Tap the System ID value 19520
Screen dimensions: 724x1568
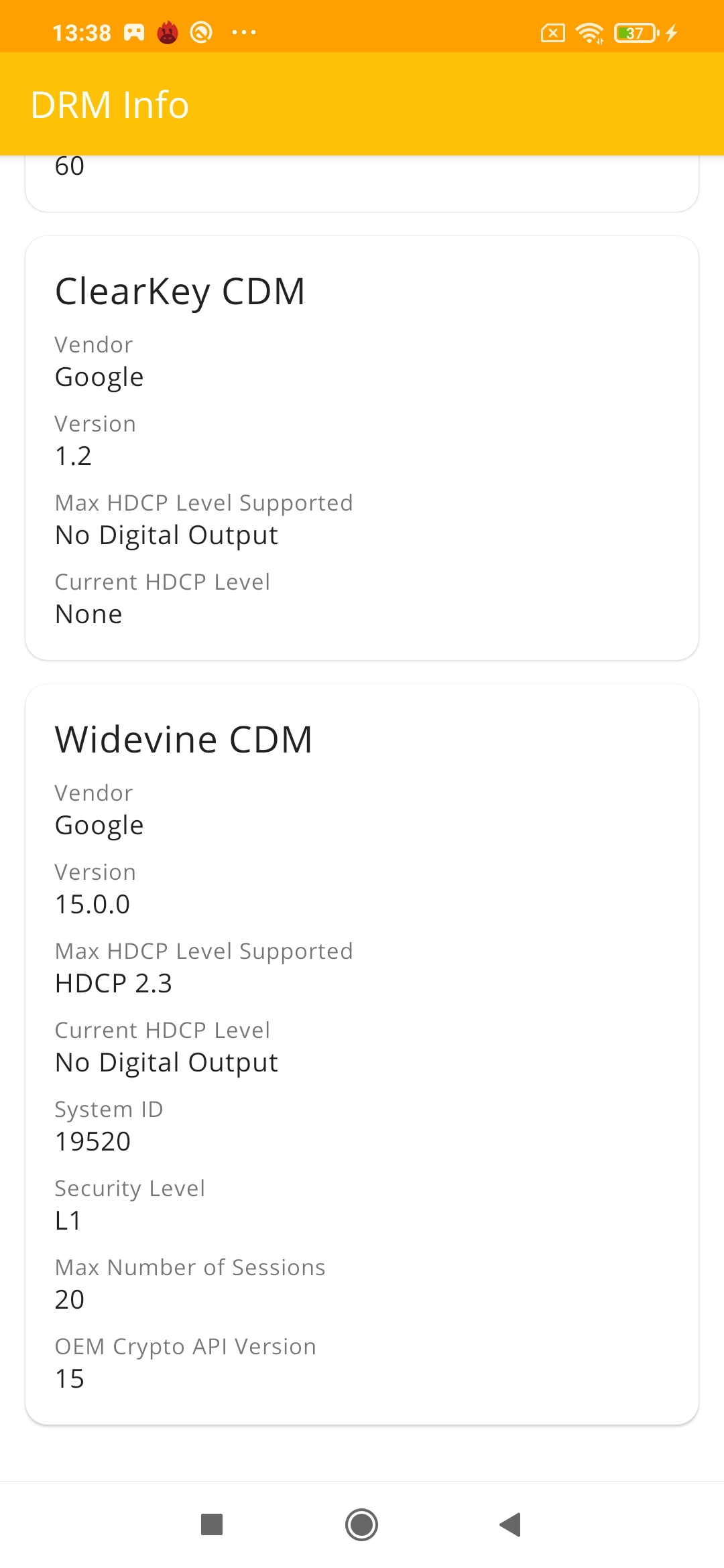tap(93, 1142)
